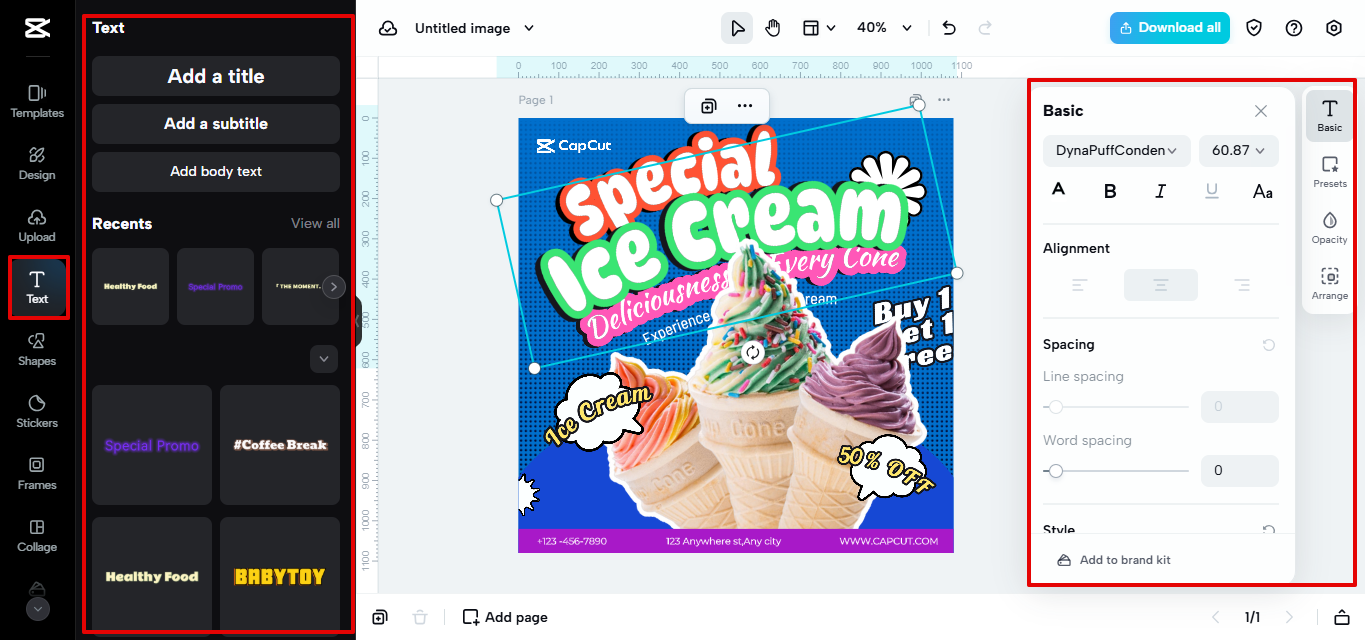1365x640 pixels.
Task: Choose Healthy Food recent text preset
Action: coord(131,287)
